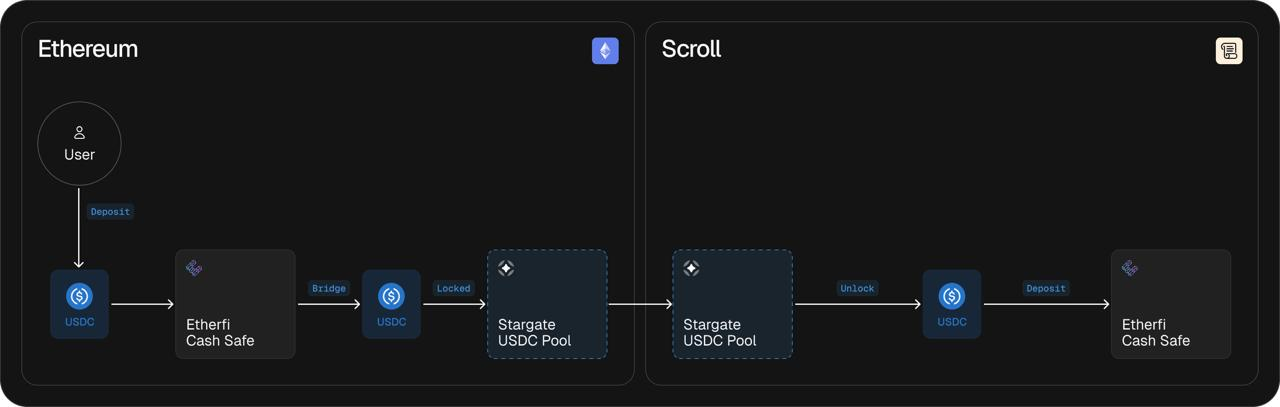Select the USDC coin between Bridge and Locked

click(x=391, y=296)
